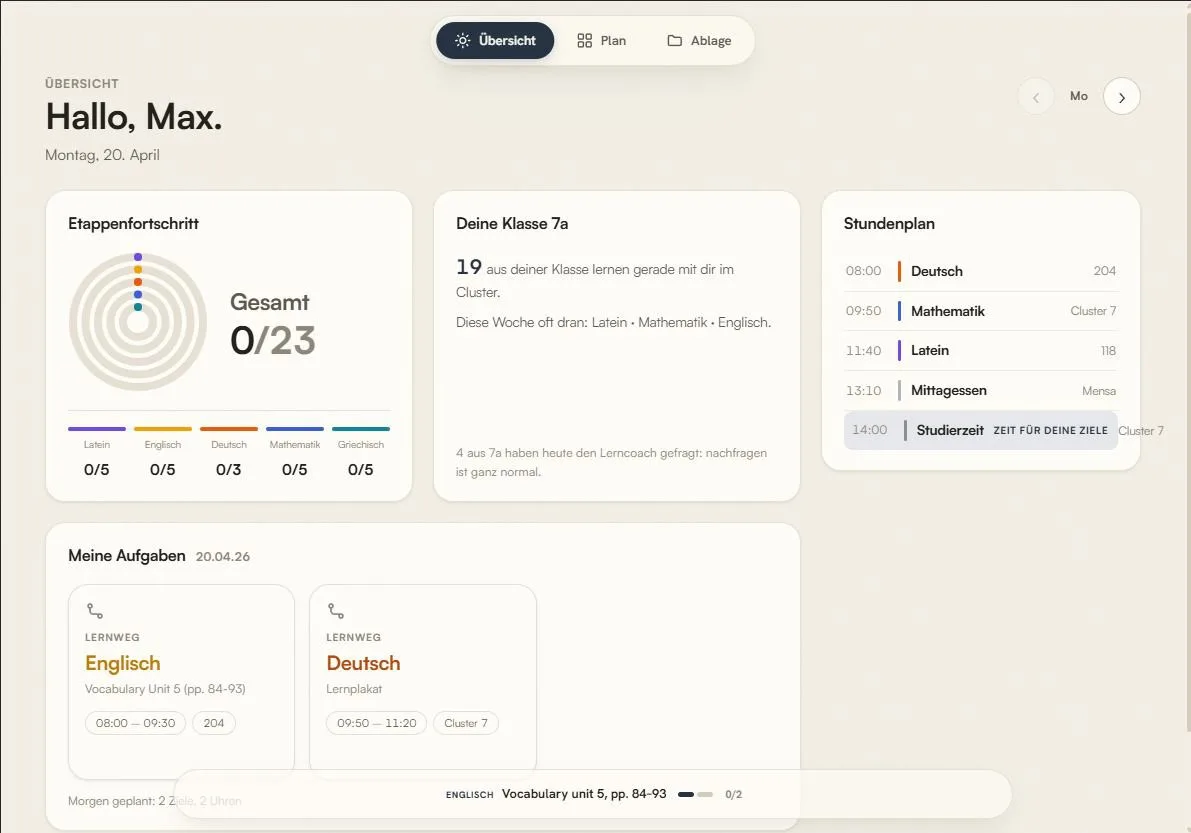This screenshot has width=1191, height=833.
Task: Click the Montag, 20. April date
Action: [x=103, y=155]
